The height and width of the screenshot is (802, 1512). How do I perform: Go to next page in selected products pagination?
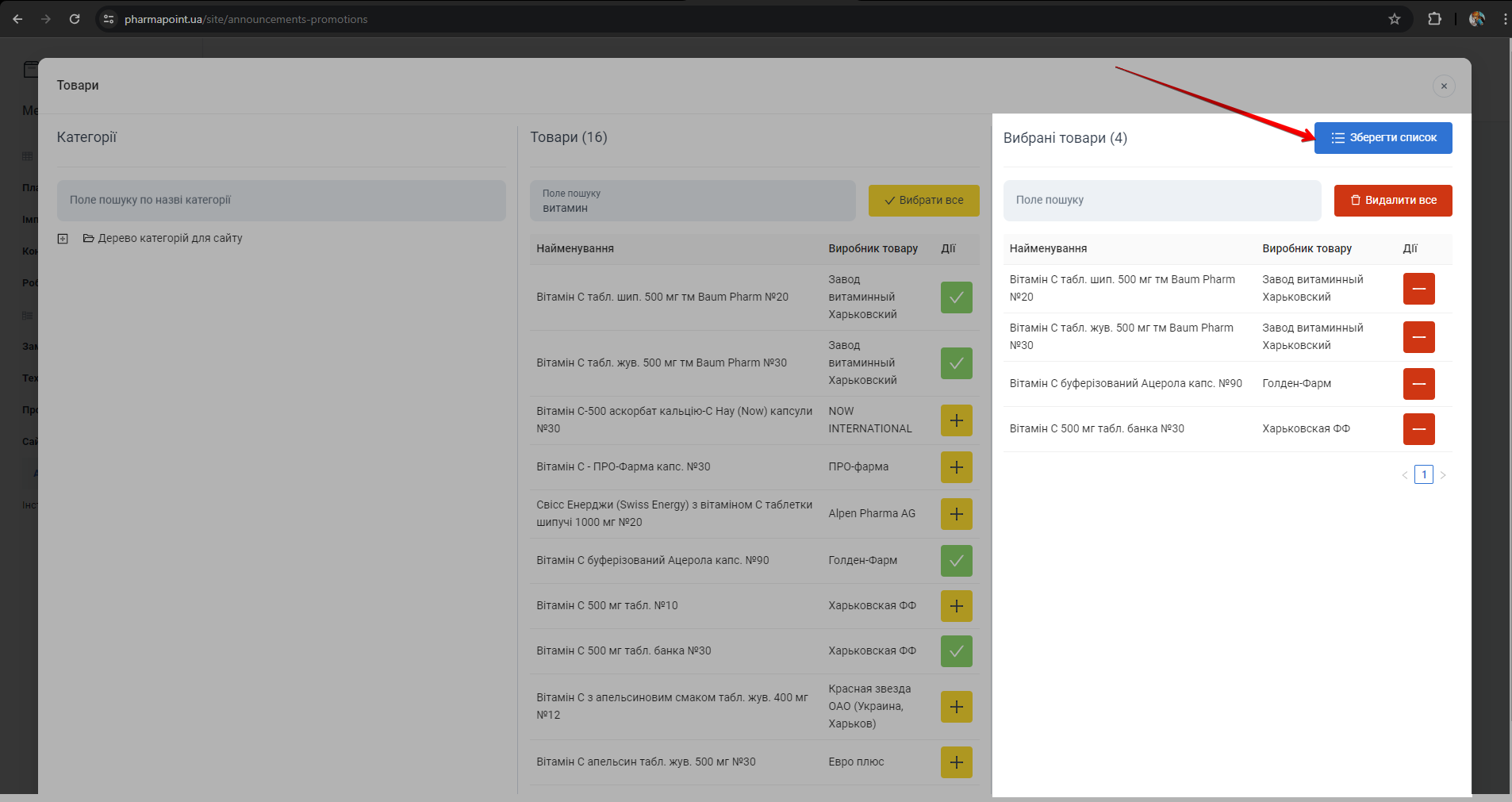point(1443,475)
